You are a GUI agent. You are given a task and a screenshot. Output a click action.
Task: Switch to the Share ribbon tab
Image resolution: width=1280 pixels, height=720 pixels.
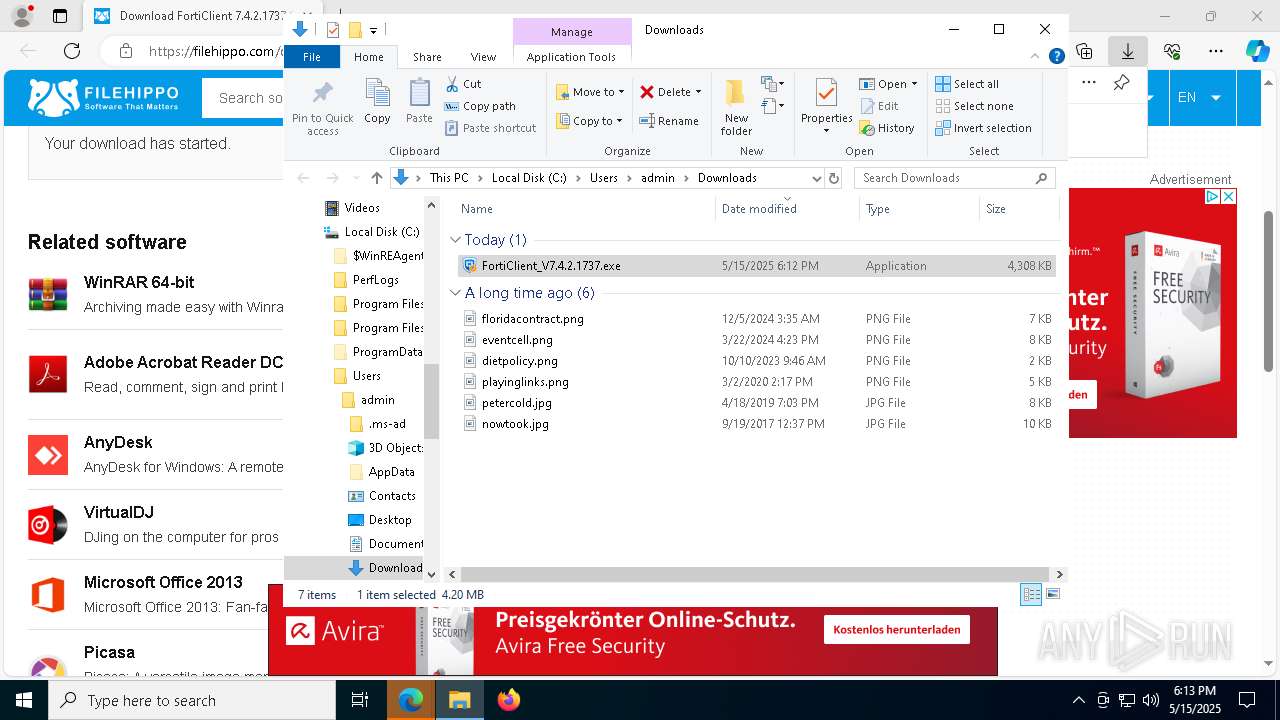[427, 57]
